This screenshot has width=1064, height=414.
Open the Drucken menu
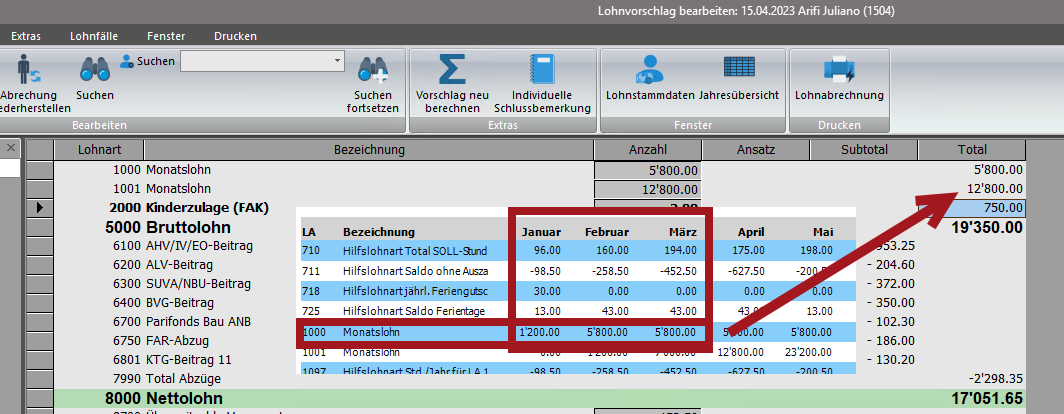pos(235,36)
